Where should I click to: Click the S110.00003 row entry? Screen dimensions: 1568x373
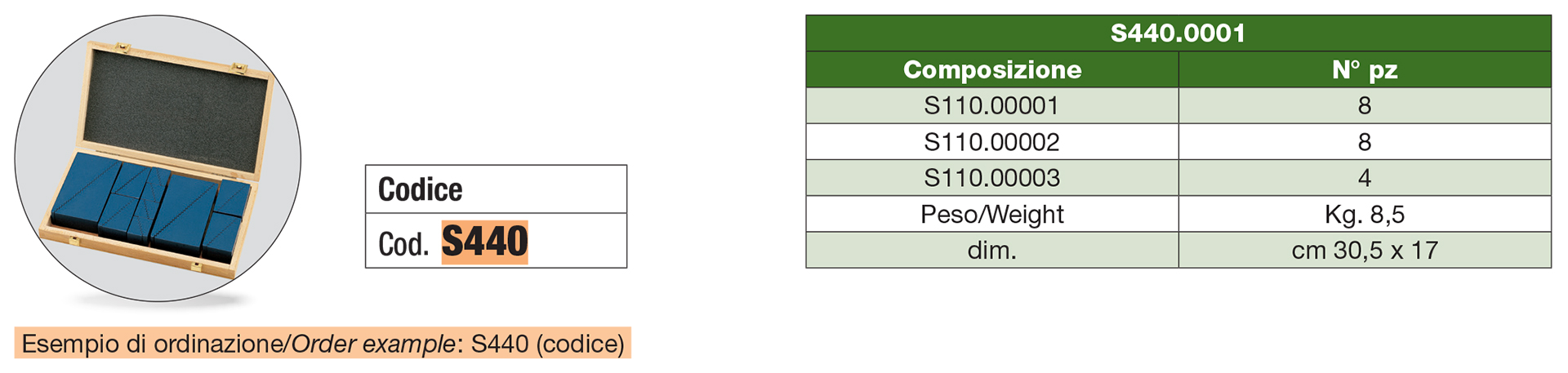[992, 178]
